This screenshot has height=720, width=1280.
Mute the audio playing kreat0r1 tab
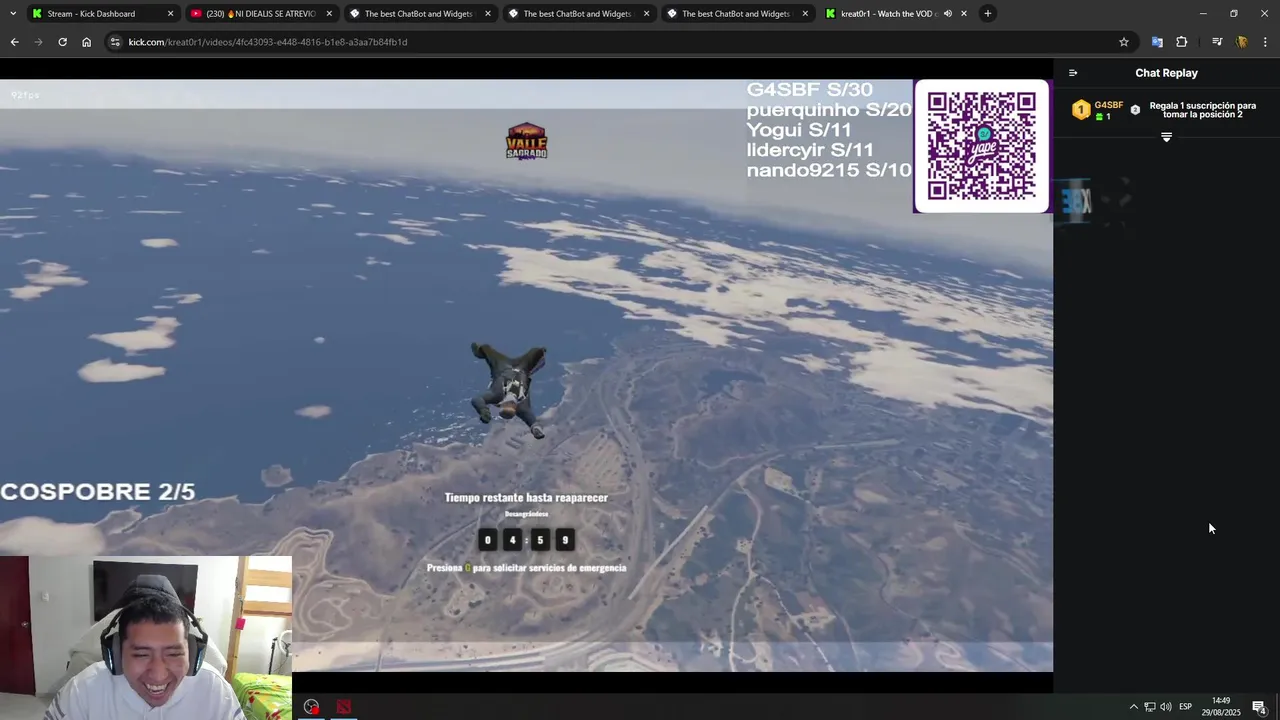[947, 14]
